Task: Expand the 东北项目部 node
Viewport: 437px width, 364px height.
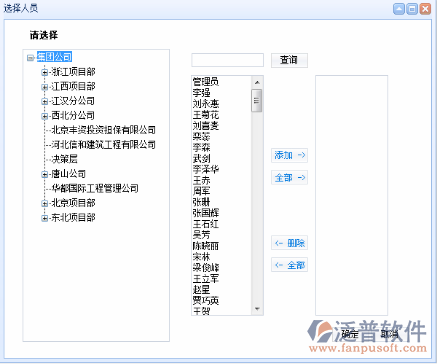Action: tap(44, 218)
